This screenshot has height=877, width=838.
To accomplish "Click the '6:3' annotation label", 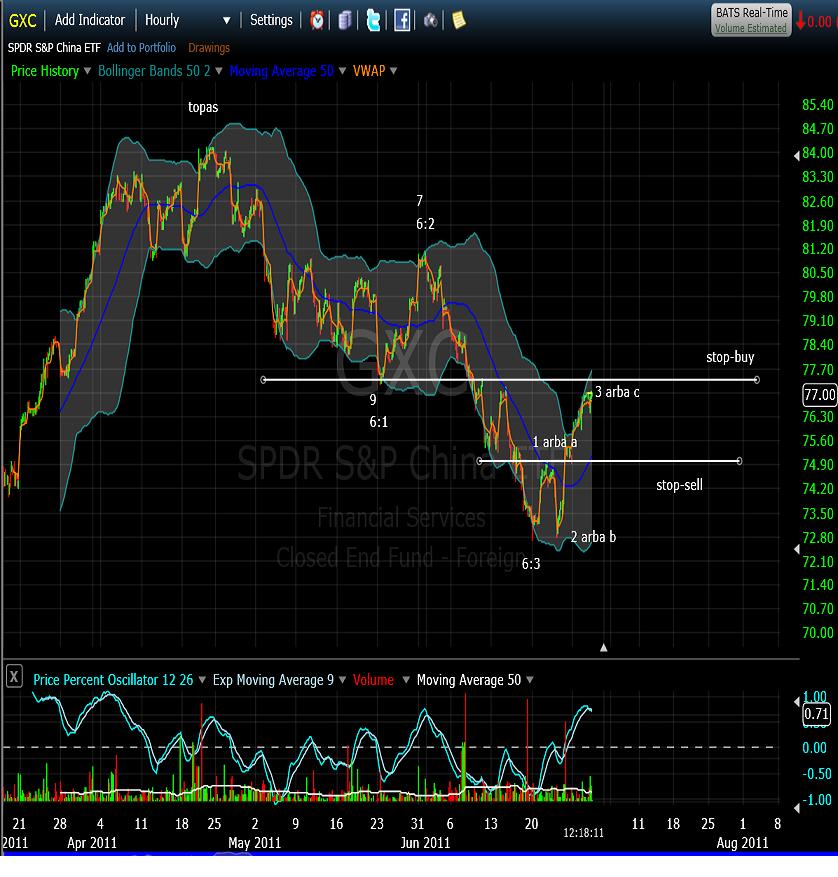I will click(x=531, y=564).
